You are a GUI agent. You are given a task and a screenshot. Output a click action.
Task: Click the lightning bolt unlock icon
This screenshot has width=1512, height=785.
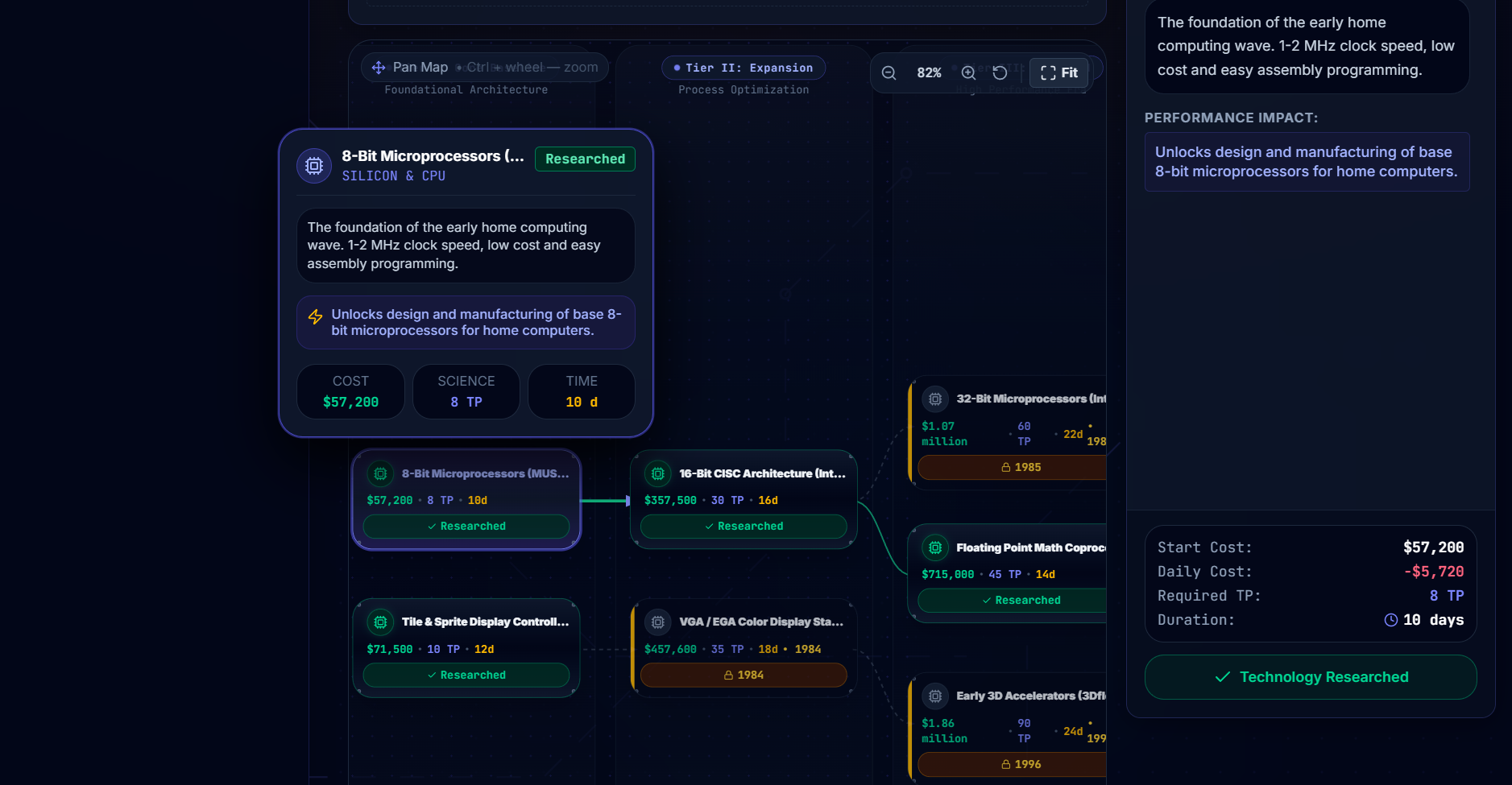(316, 317)
